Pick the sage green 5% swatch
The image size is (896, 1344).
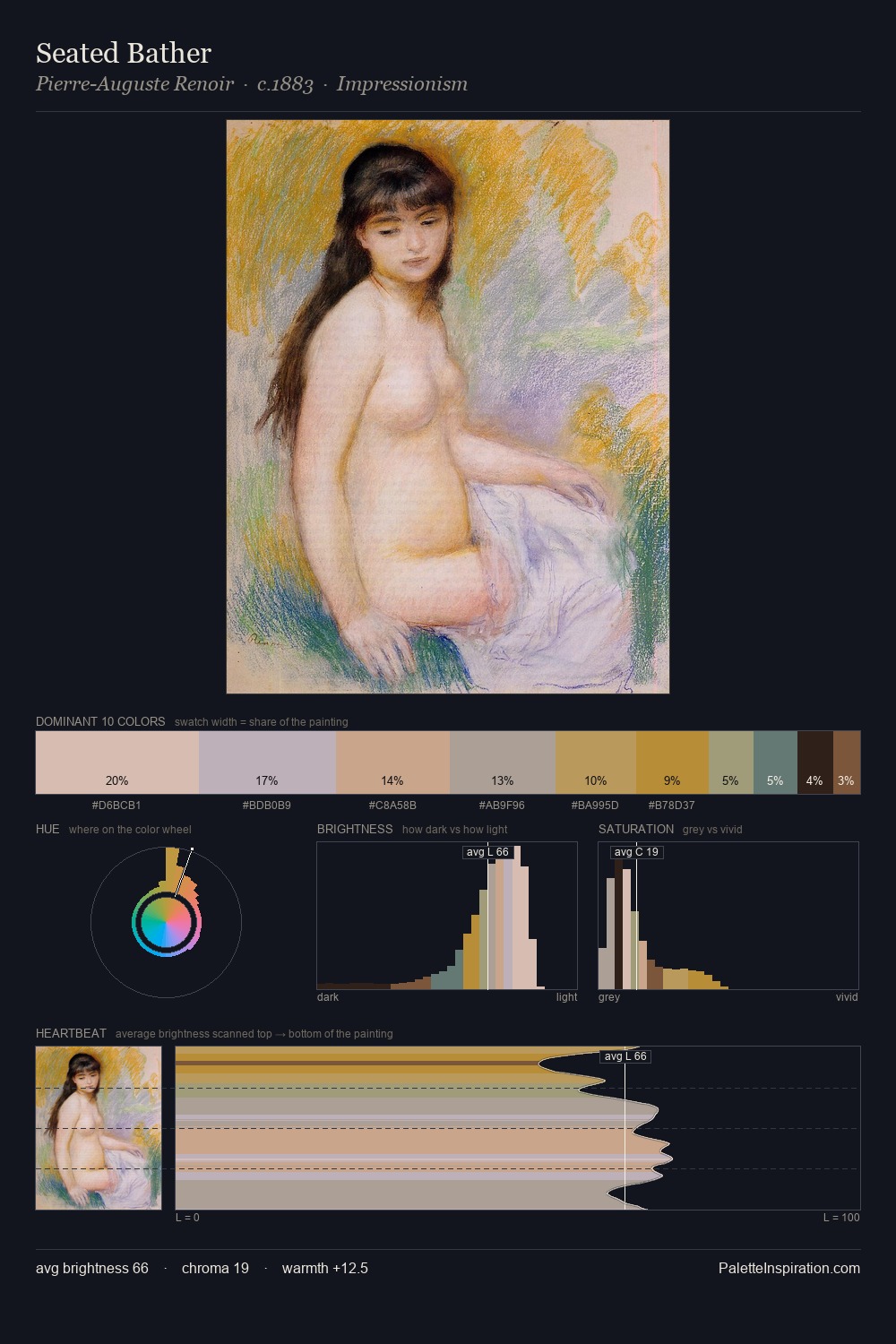coord(731,762)
